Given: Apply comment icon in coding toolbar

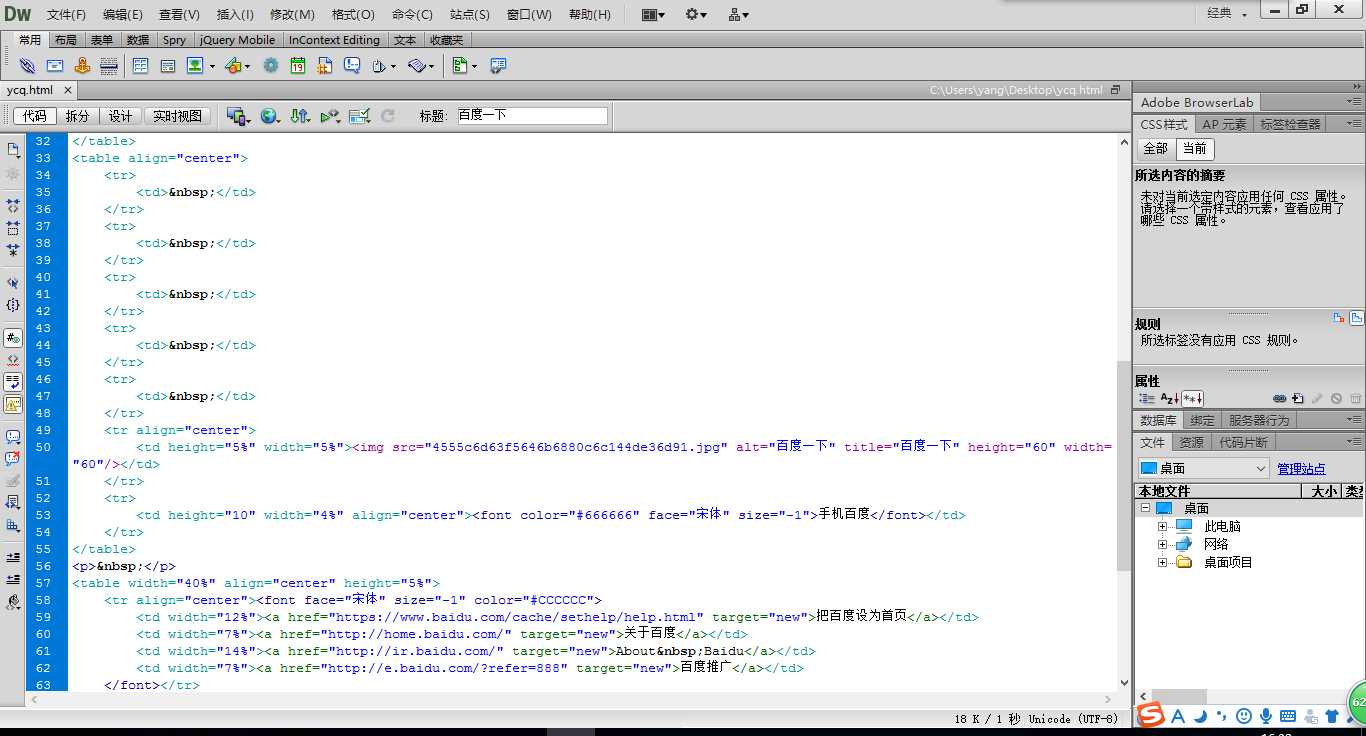Looking at the screenshot, I should (x=13, y=437).
